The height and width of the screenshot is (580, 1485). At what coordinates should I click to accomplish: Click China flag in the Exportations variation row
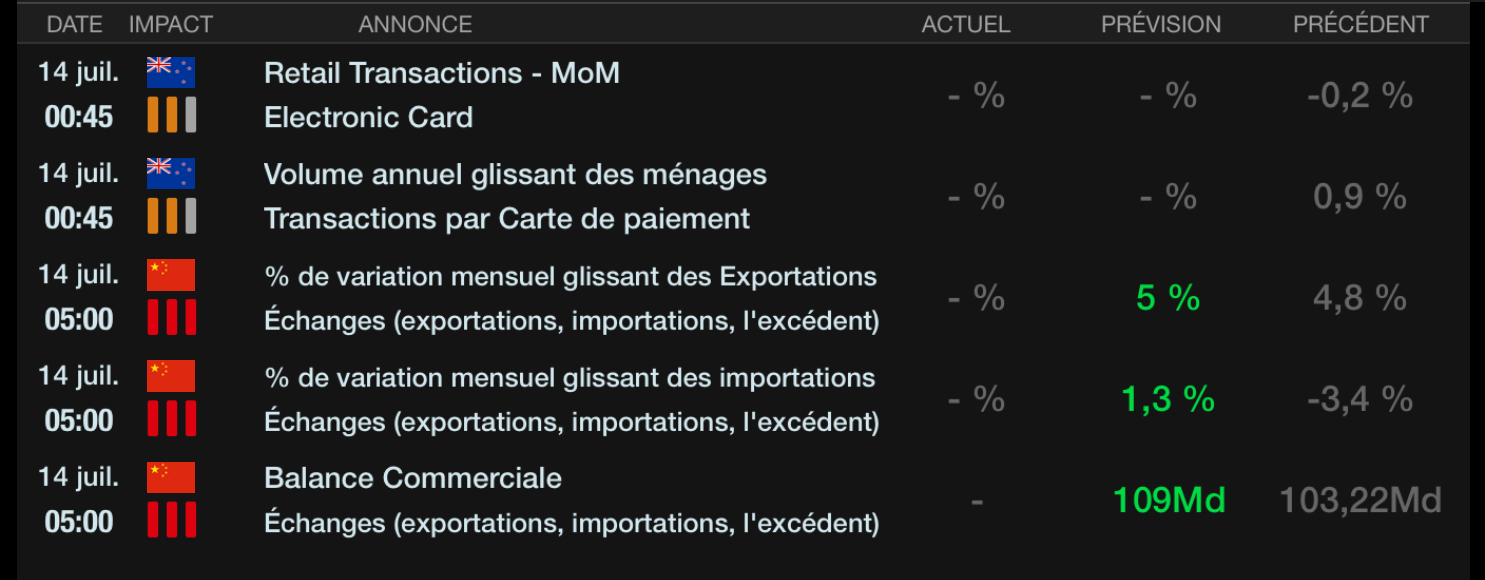pyautogui.click(x=171, y=274)
